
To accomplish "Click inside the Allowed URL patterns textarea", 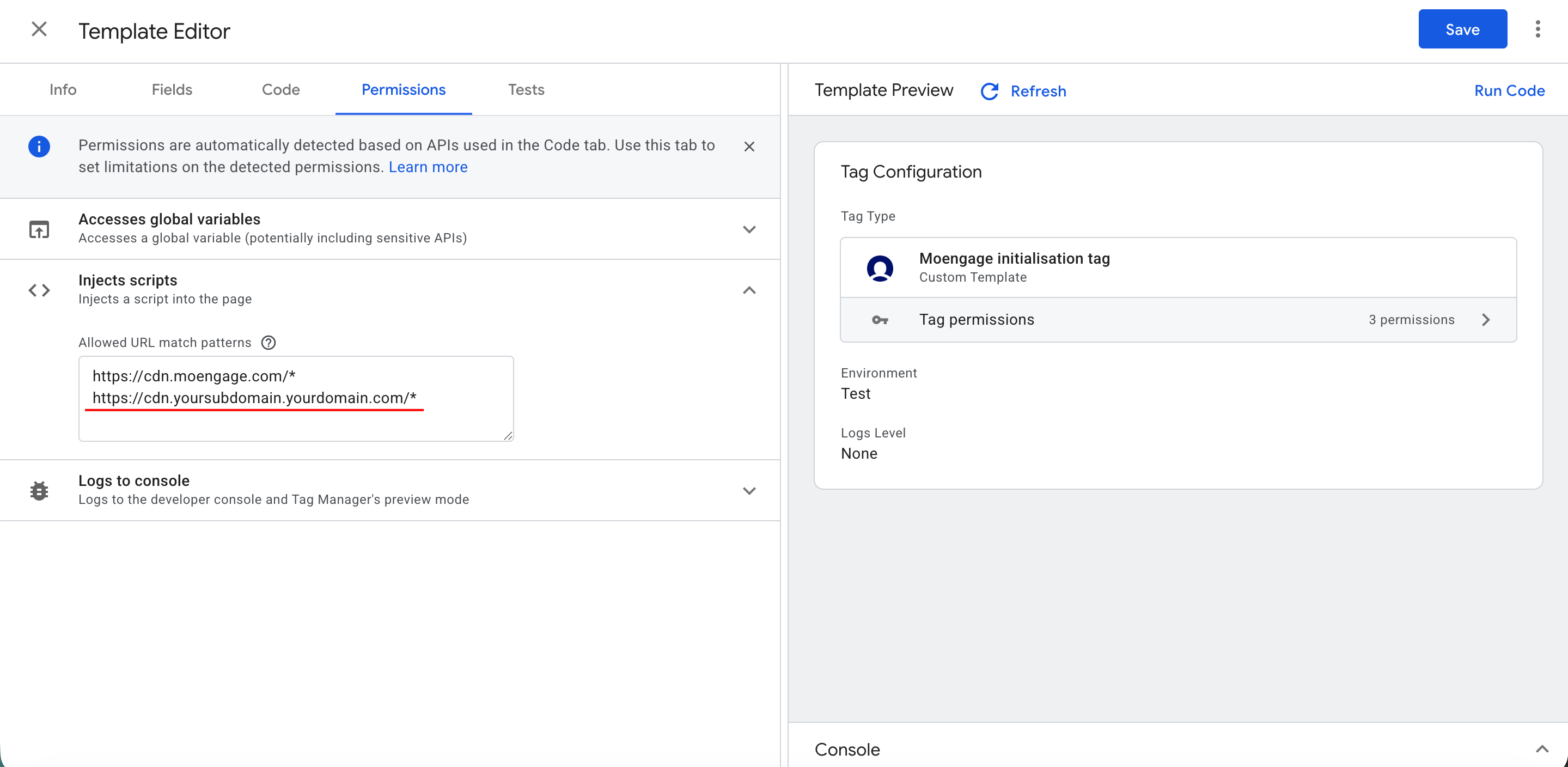I will pyautogui.click(x=296, y=399).
